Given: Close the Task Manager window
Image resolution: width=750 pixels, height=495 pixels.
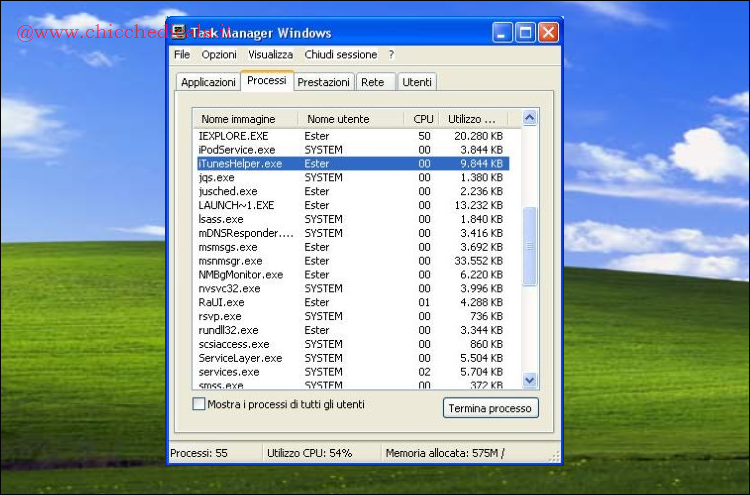Looking at the screenshot, I should click(x=548, y=32).
